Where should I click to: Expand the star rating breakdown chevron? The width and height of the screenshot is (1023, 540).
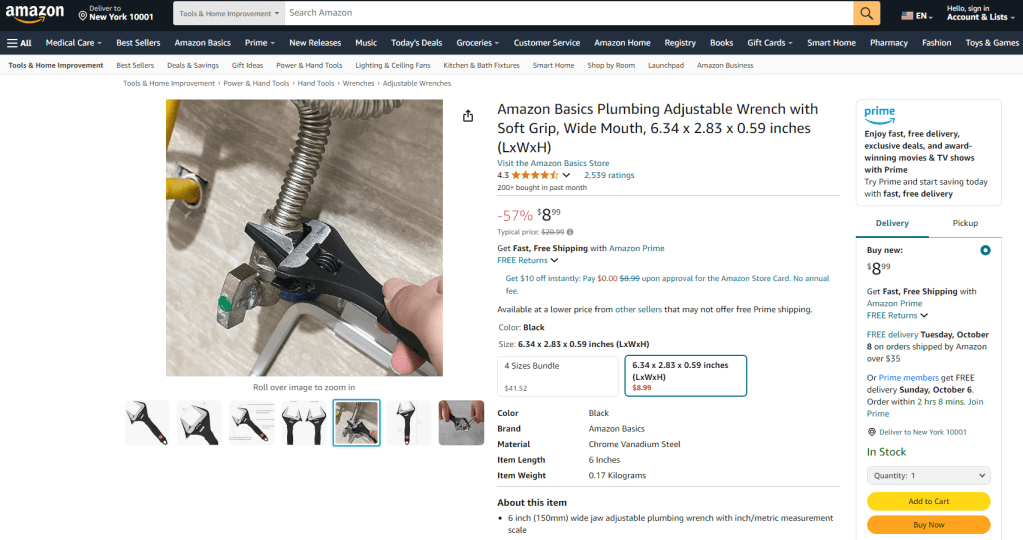[566, 176]
